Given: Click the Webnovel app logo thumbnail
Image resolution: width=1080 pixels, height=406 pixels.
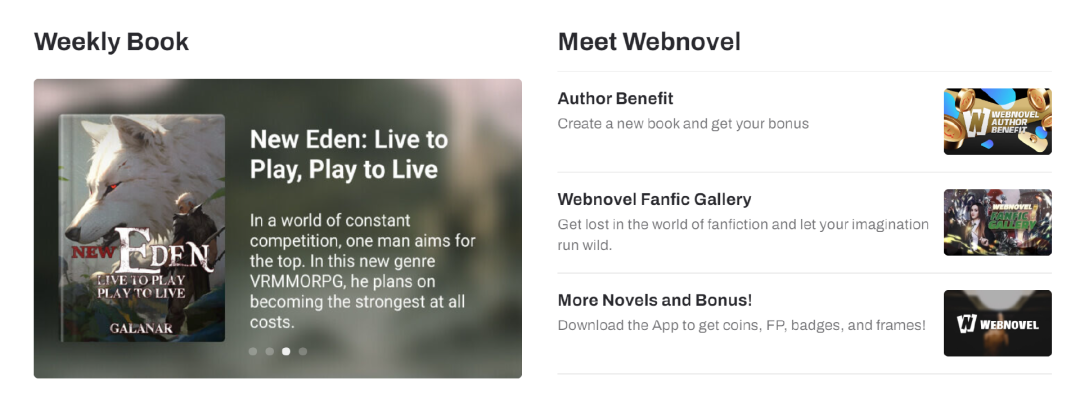Looking at the screenshot, I should 997,323.
